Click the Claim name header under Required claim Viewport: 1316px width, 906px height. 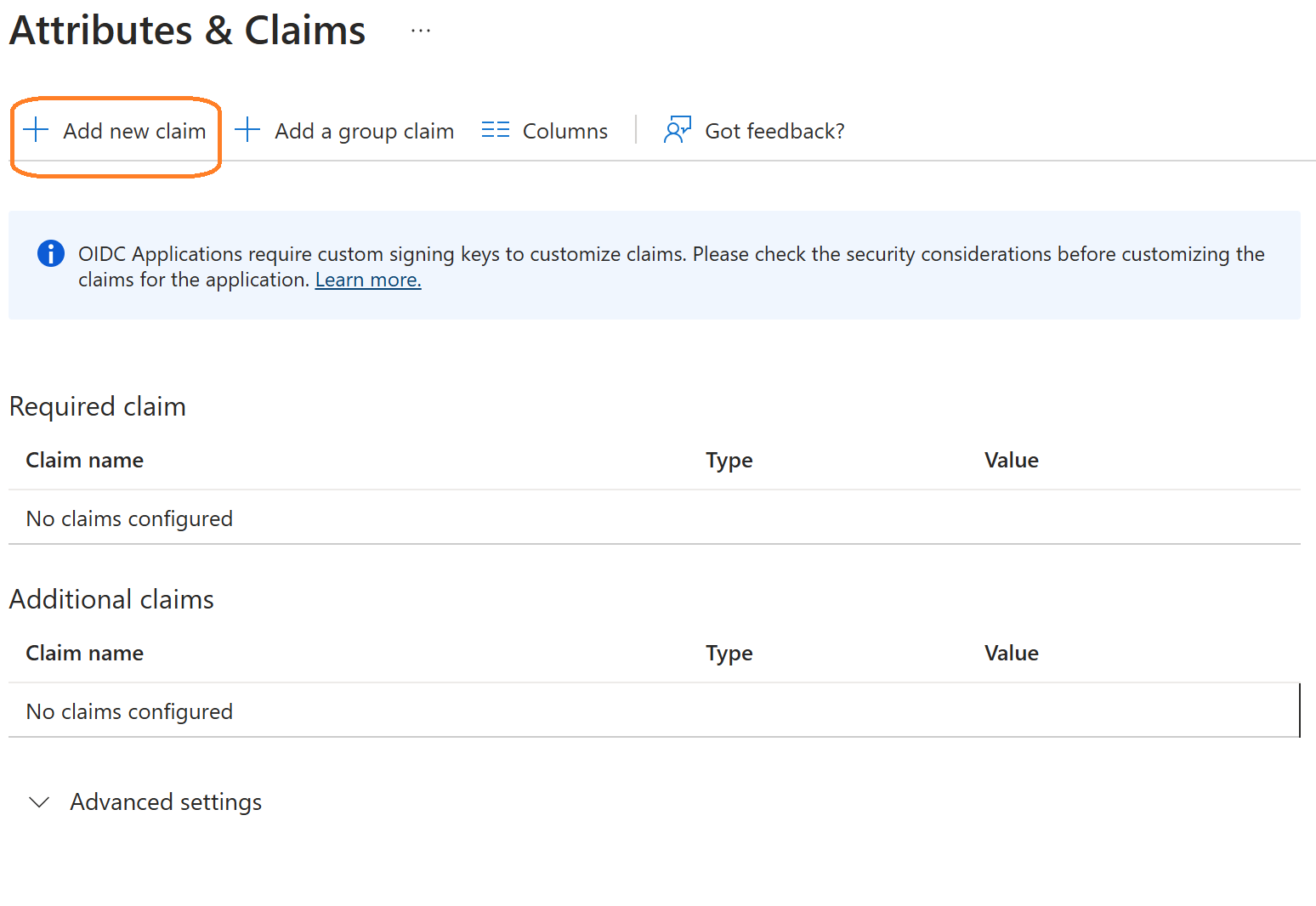[85, 460]
